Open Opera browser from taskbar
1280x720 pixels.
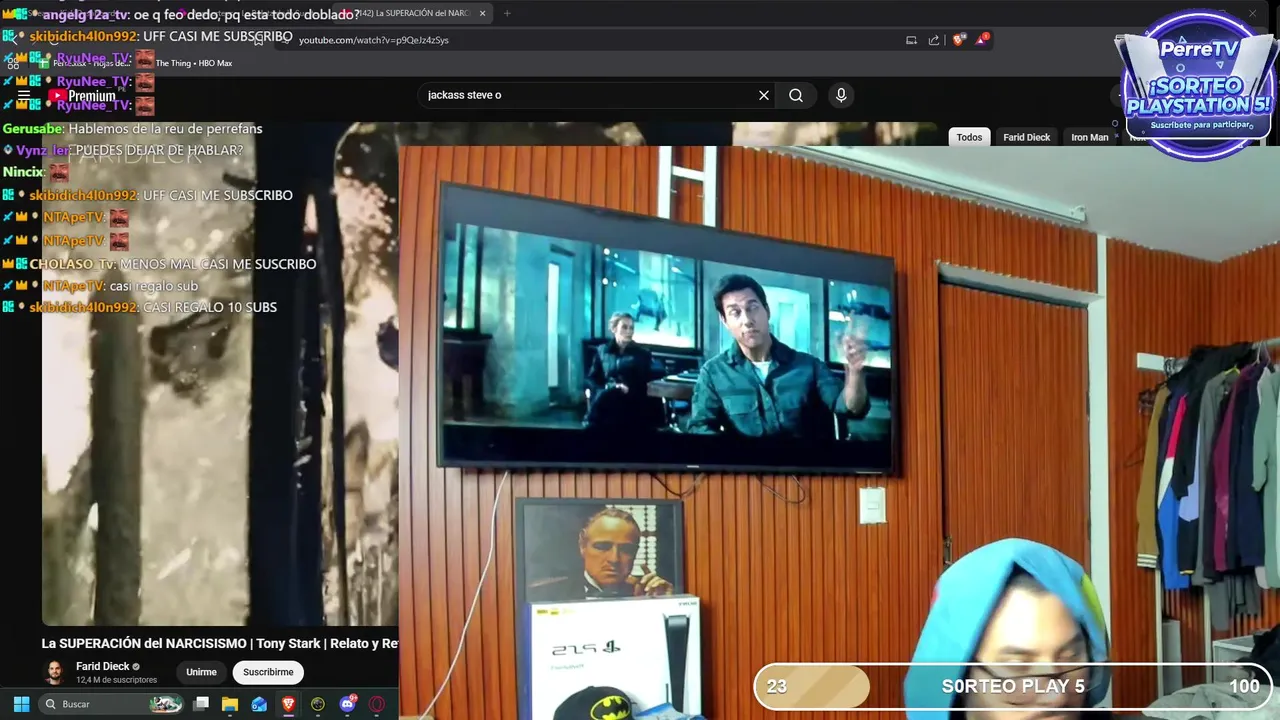[377, 704]
